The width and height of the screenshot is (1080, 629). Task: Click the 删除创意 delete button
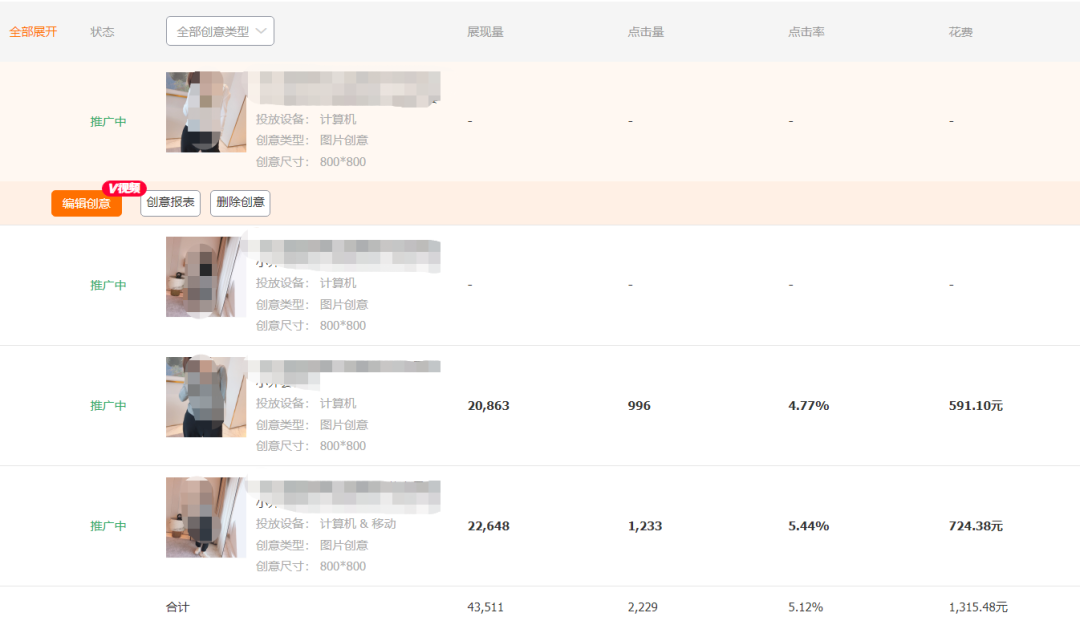(240, 203)
